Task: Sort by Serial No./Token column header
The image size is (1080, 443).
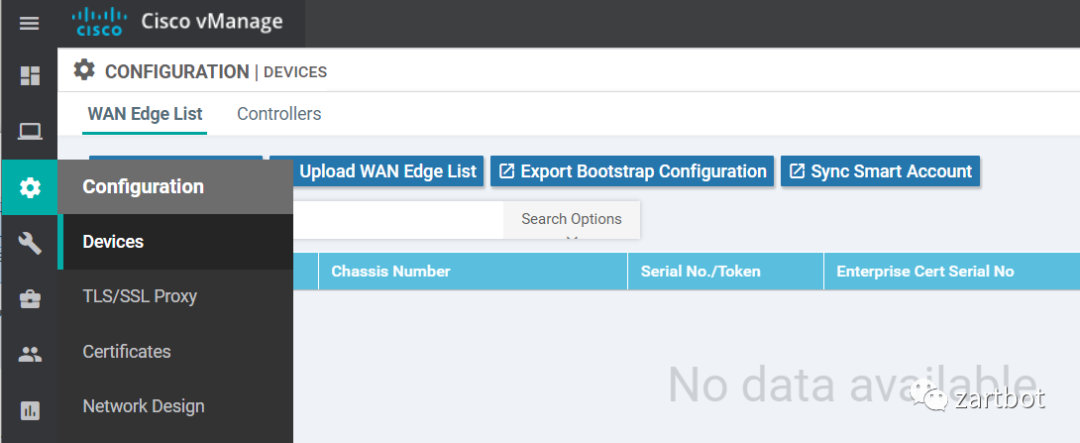Action: point(726,271)
